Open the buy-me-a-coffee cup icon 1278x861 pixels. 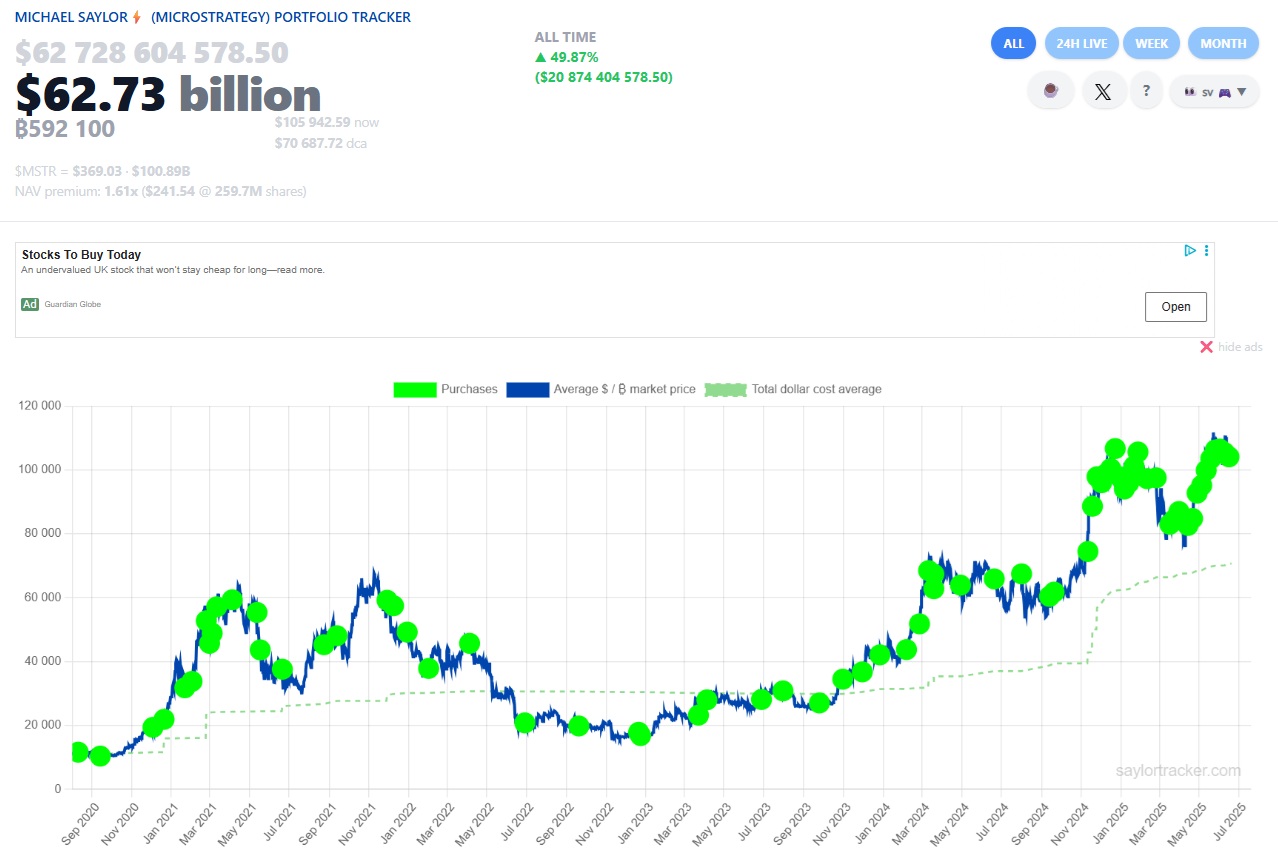click(x=1050, y=91)
